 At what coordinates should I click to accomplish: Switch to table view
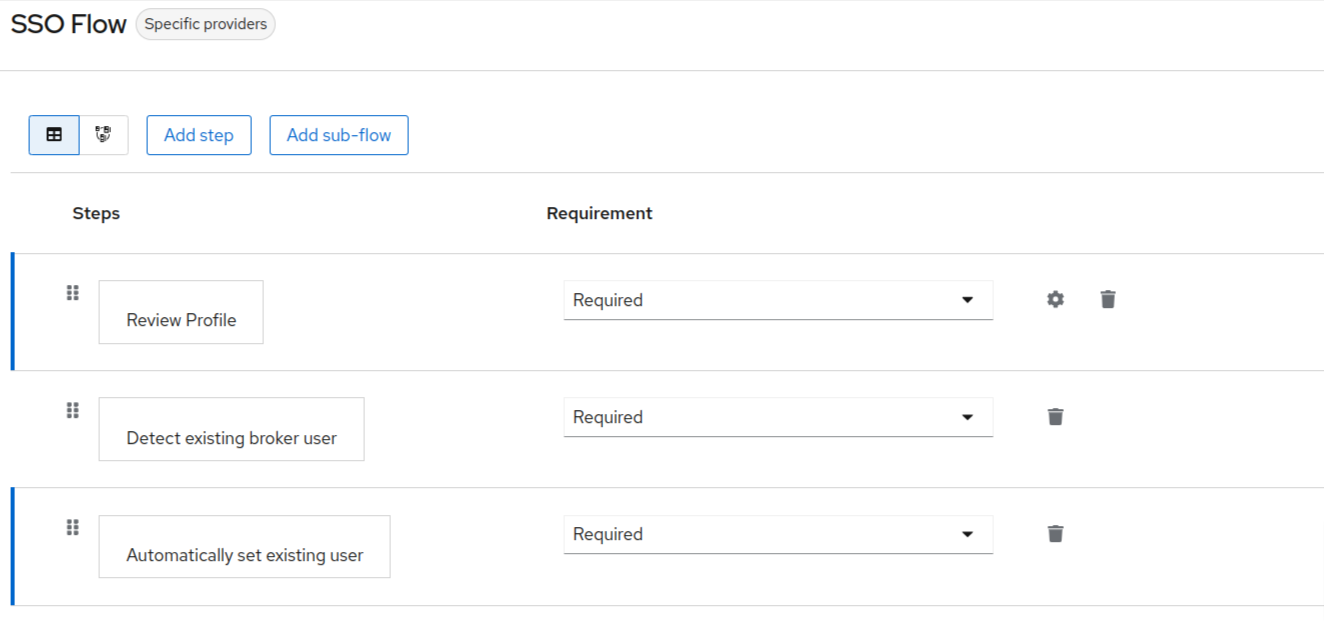point(54,135)
